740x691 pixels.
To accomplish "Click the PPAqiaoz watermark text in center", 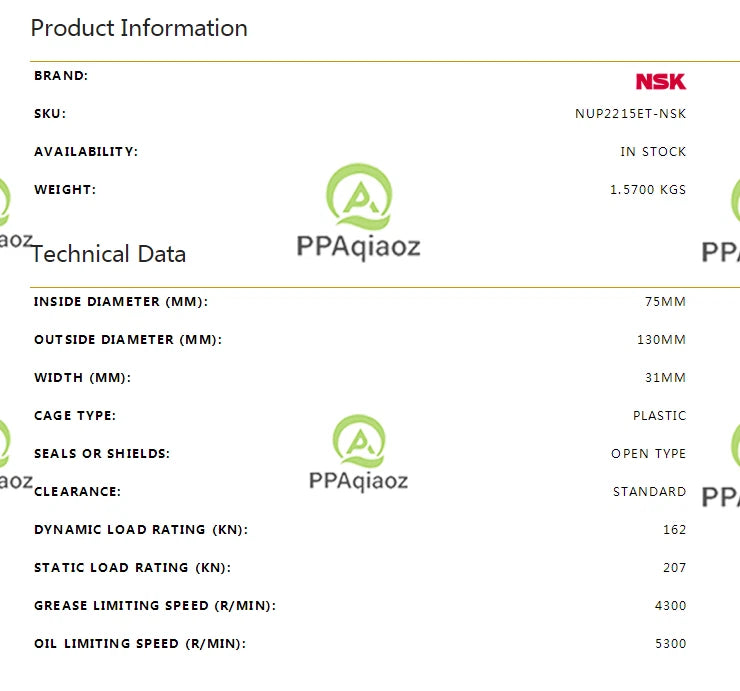I will [x=358, y=247].
